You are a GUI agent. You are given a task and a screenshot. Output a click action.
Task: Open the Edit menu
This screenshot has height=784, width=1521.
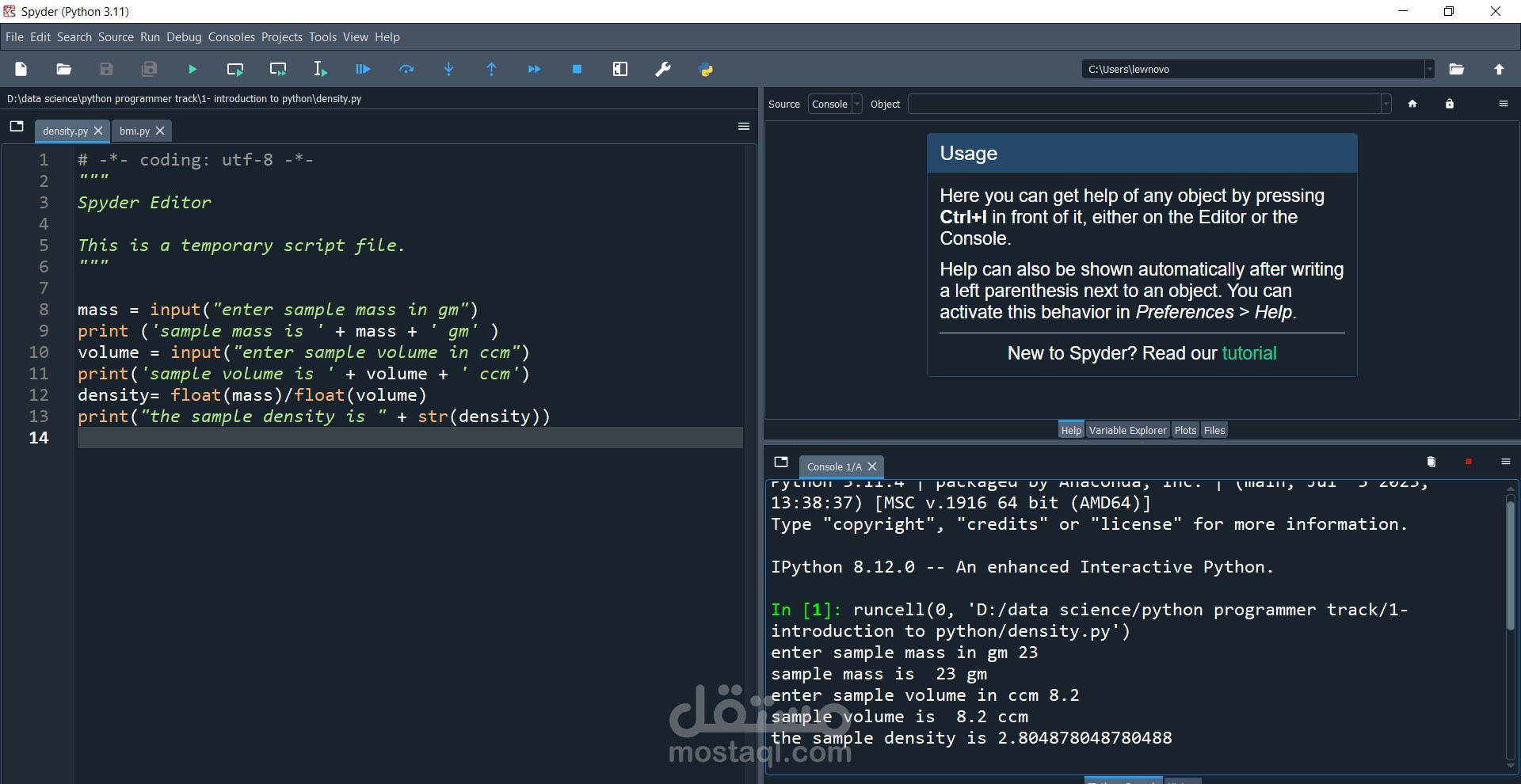(x=40, y=37)
